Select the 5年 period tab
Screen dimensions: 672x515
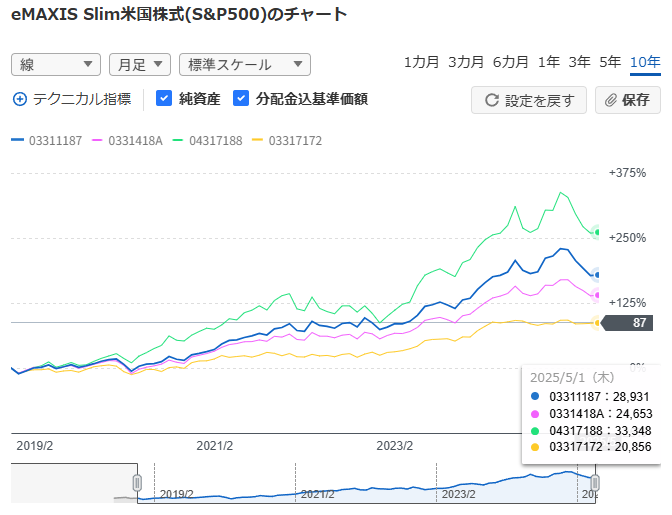click(x=610, y=62)
